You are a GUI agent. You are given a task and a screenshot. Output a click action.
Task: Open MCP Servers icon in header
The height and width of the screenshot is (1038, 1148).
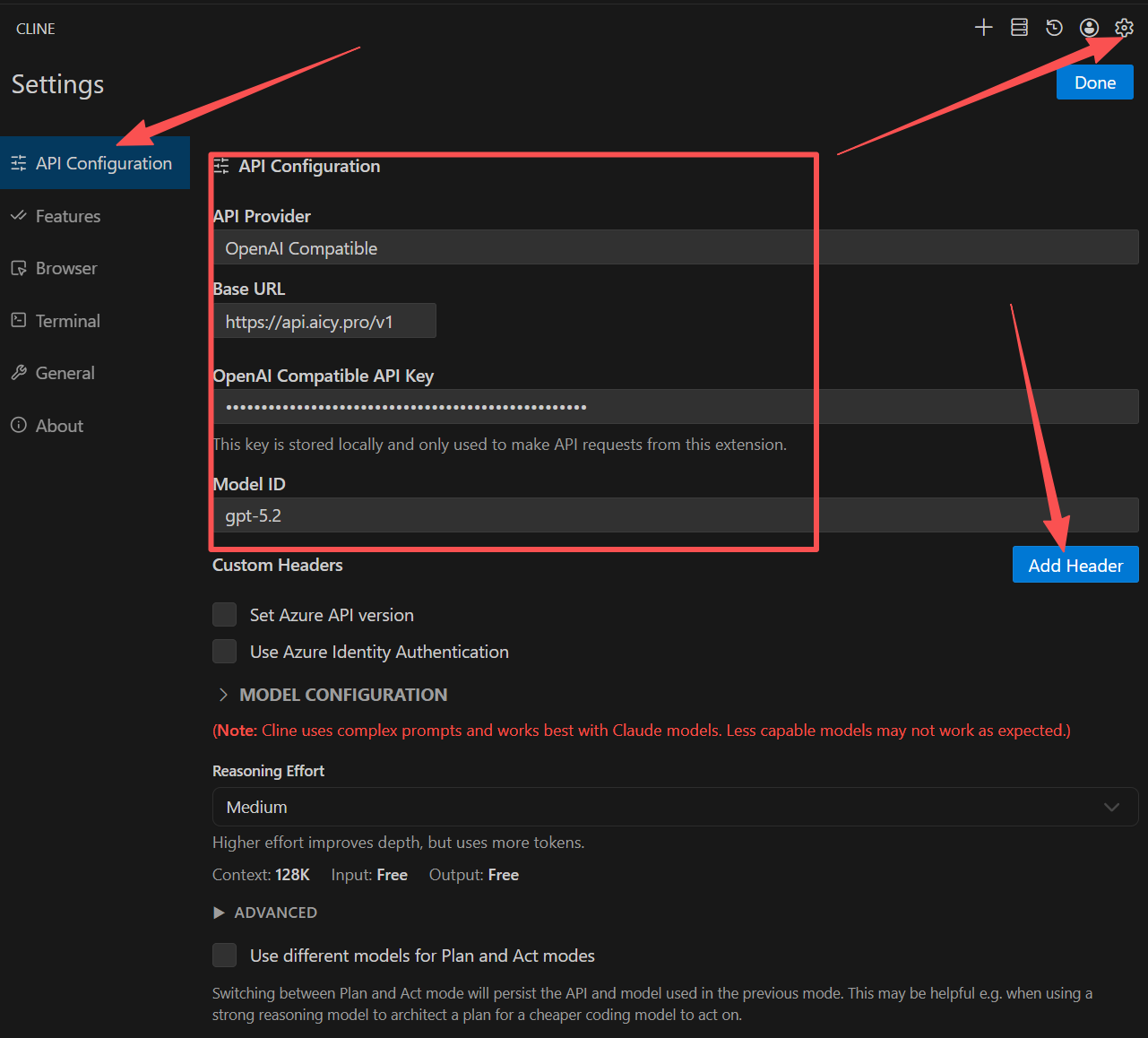pos(1019,28)
